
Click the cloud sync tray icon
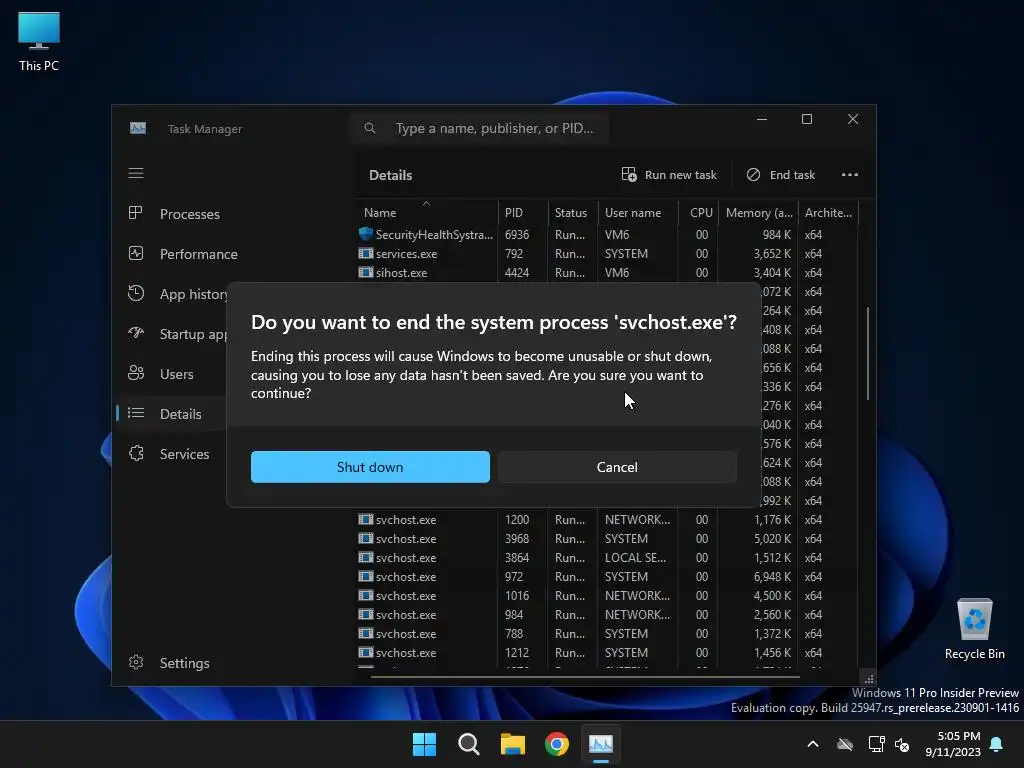845,744
